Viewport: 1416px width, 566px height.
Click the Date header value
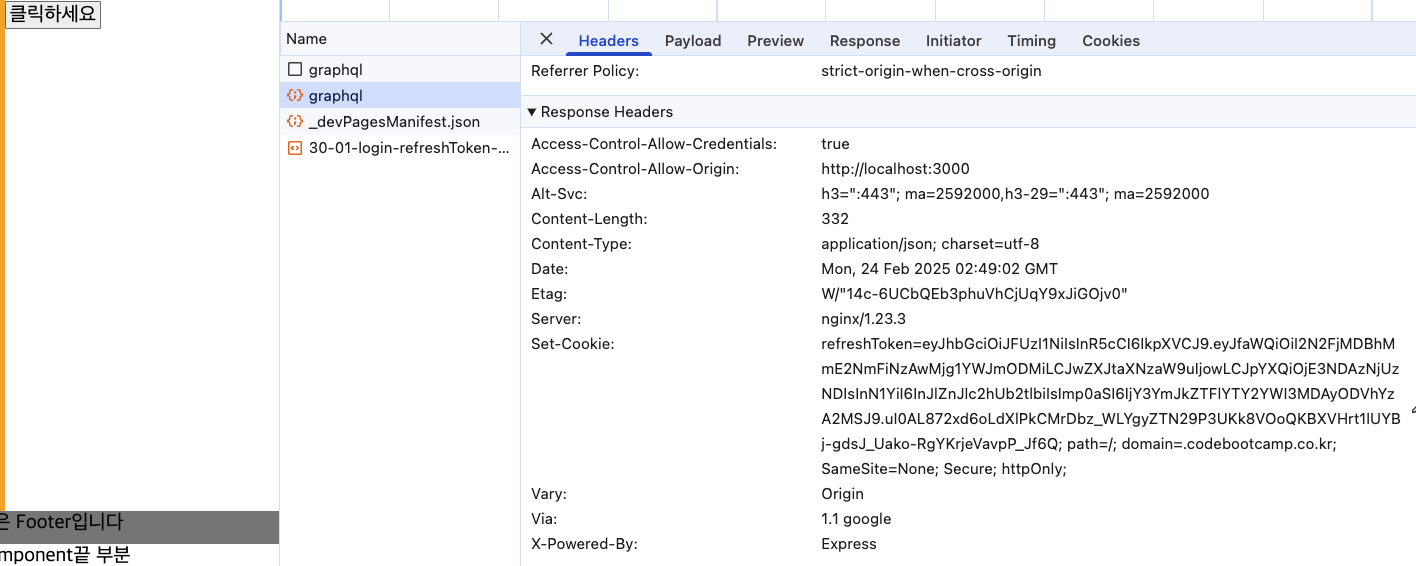coord(939,269)
